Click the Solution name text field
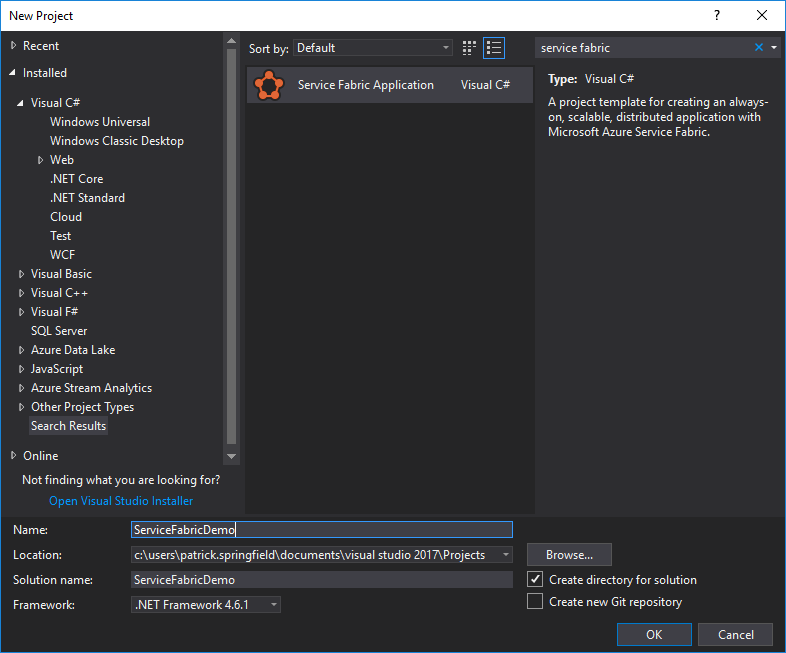Screen dimensions: 786x653 [321, 580]
